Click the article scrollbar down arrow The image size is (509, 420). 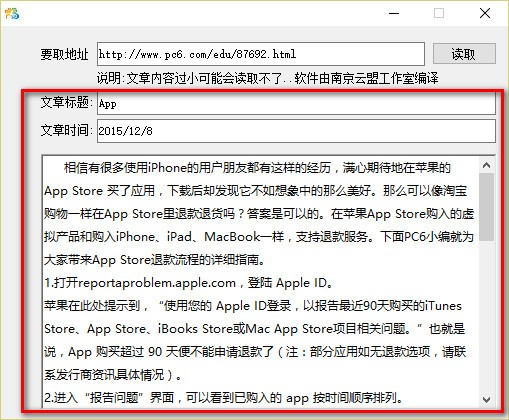pos(486,399)
